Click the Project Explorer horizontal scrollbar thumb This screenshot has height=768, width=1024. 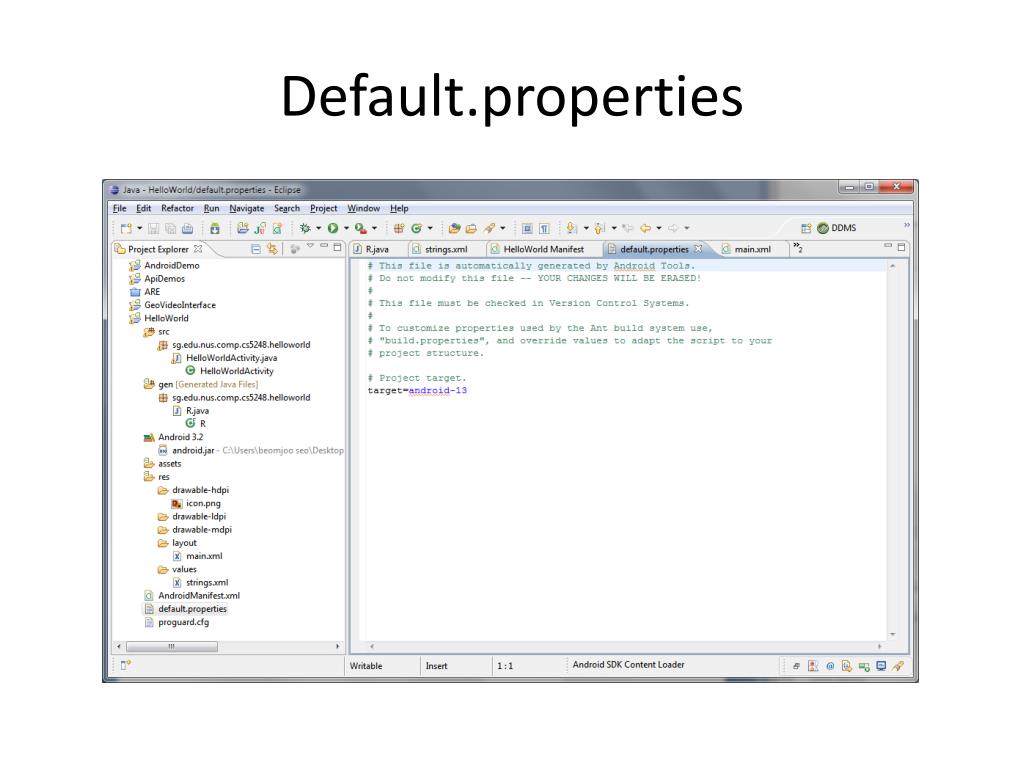172,647
